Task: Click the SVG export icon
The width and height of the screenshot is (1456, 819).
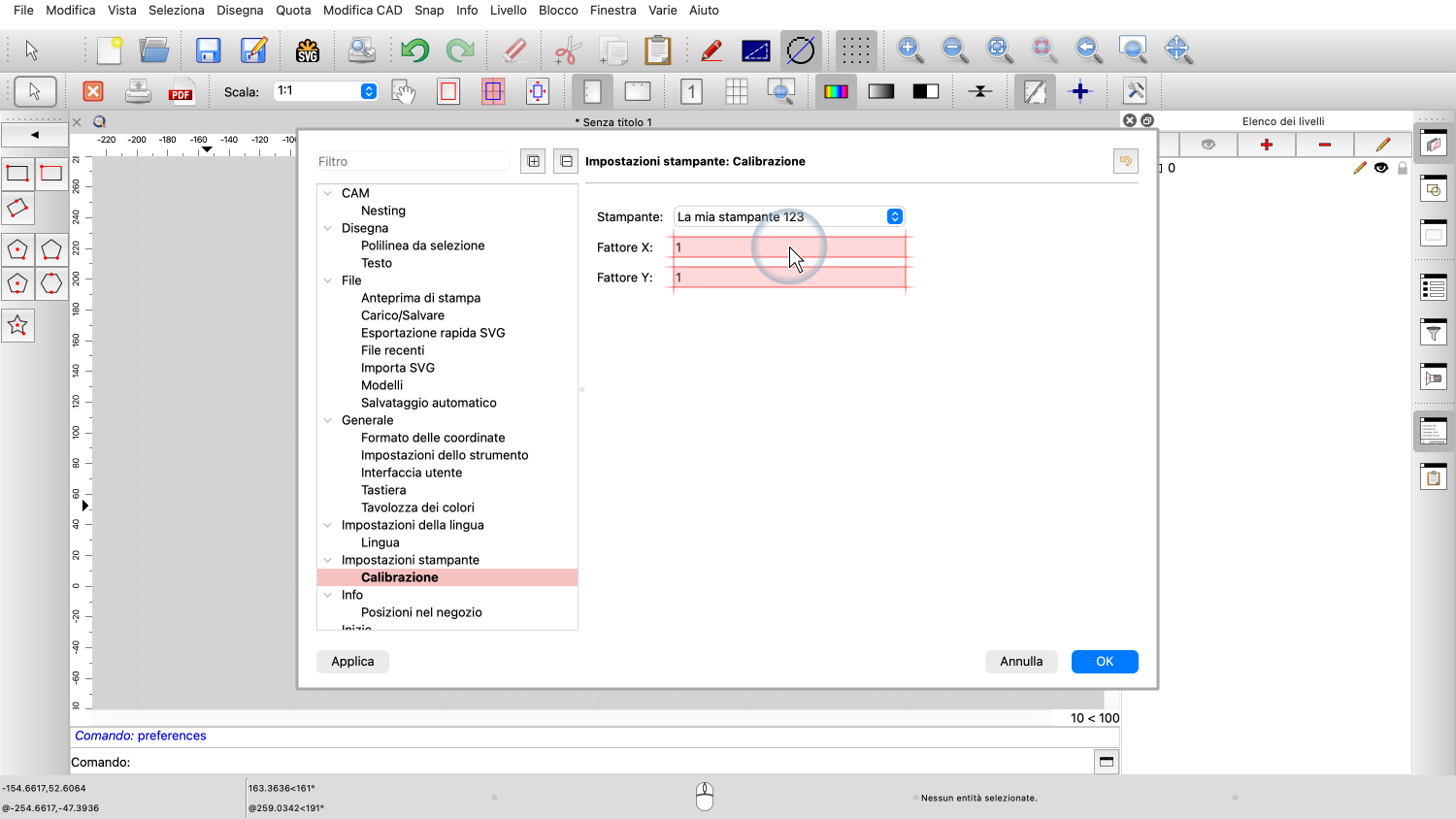Action: [x=308, y=50]
